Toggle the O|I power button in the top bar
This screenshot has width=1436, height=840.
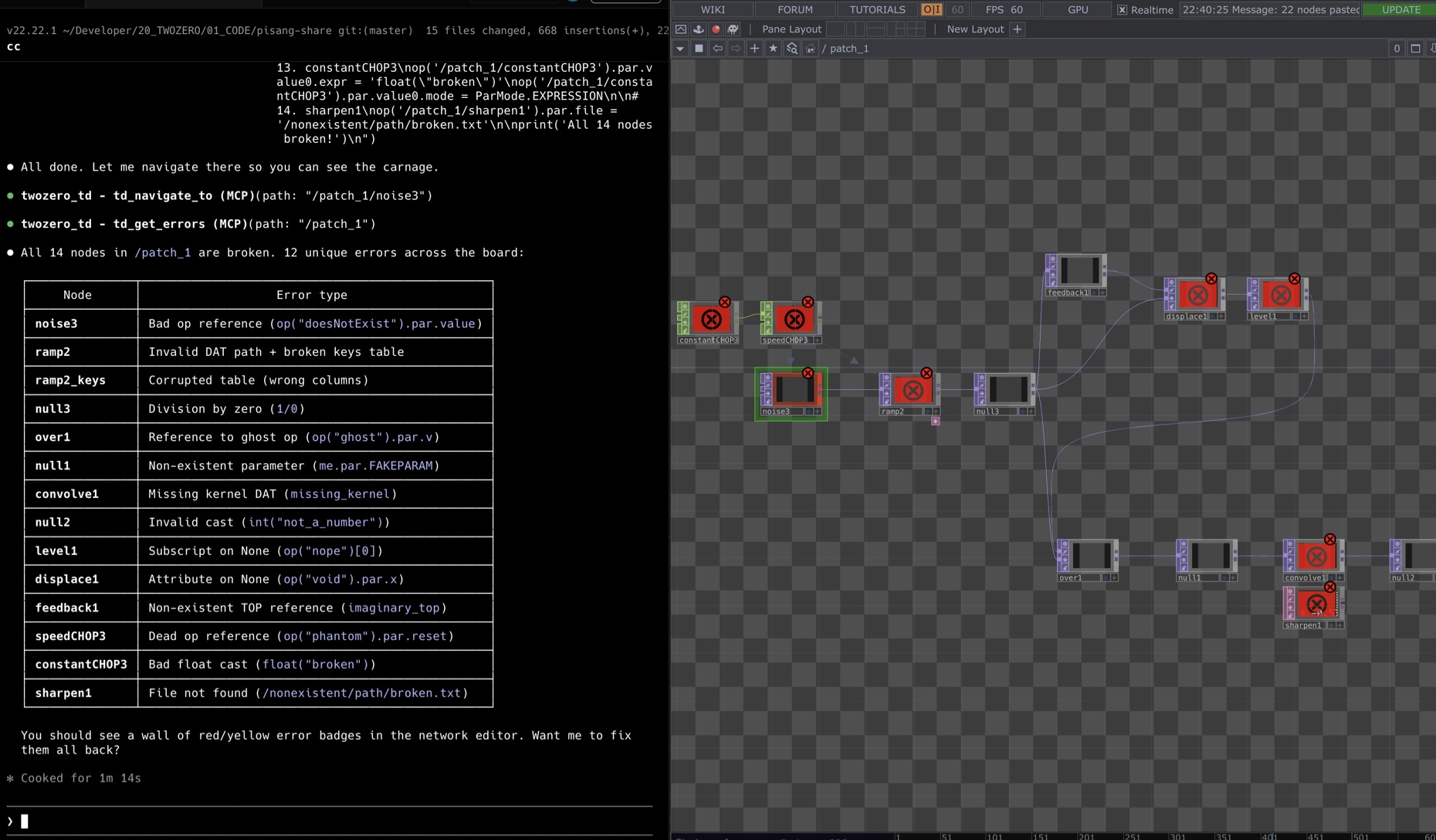point(931,10)
